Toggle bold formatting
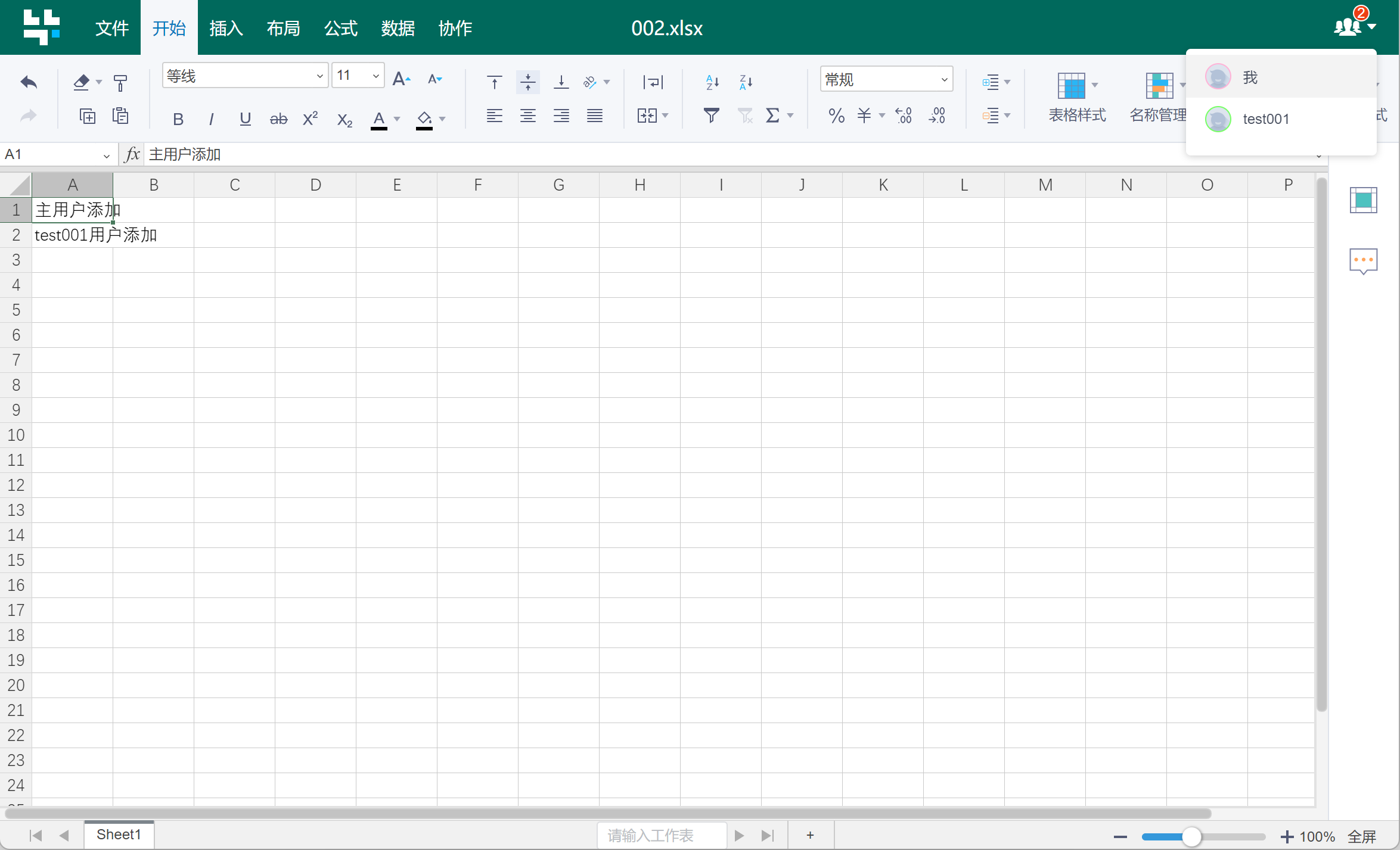This screenshot has width=1400, height=850. (178, 119)
